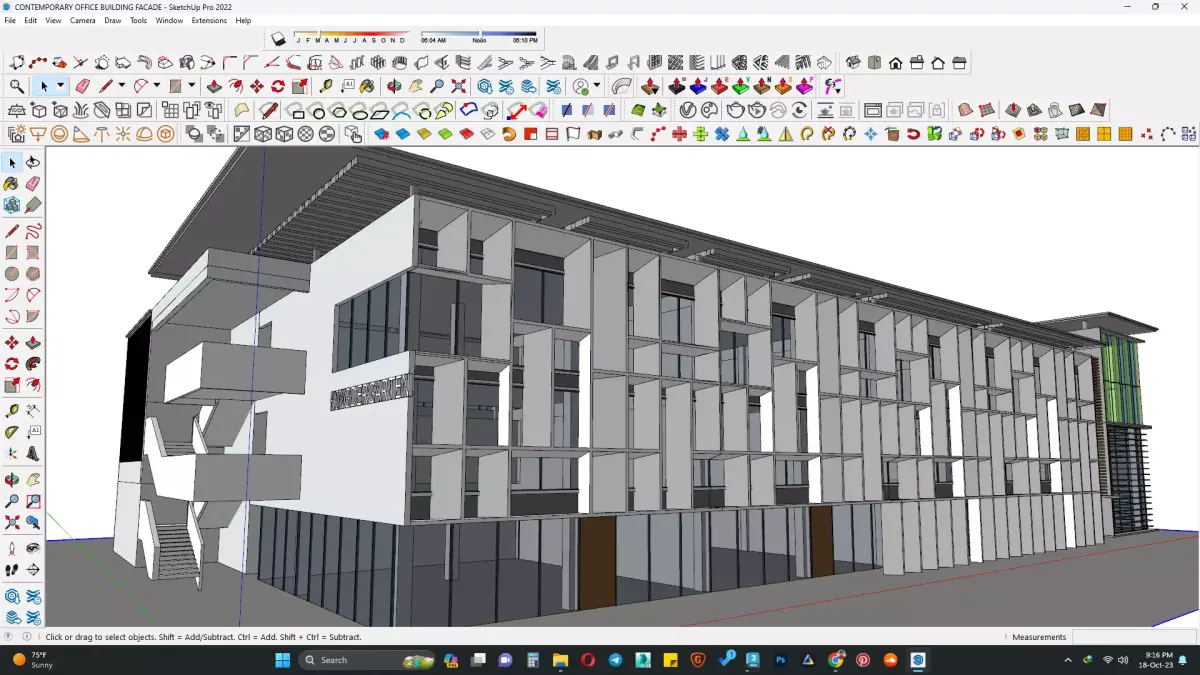The image size is (1200, 675).
Task: Click the Wi-Fi network tray icon
Action: click(1107, 660)
